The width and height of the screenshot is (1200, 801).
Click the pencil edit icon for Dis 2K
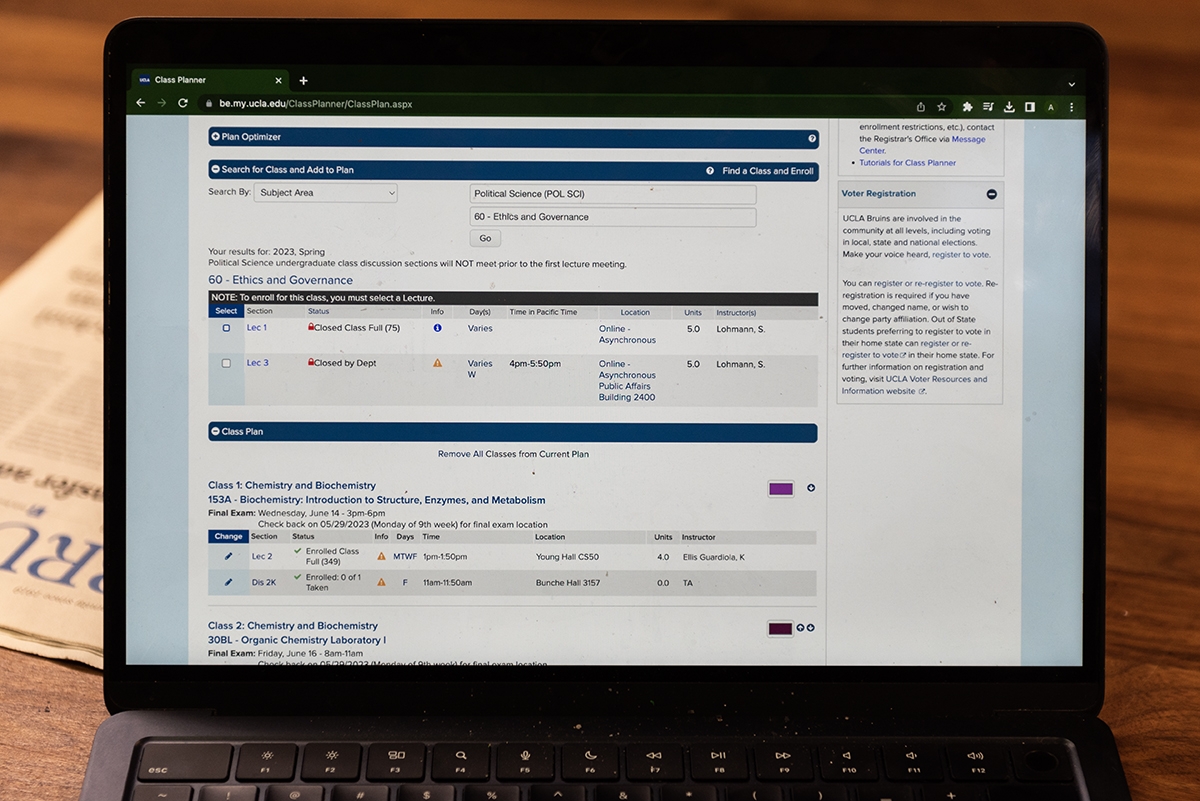coord(228,582)
